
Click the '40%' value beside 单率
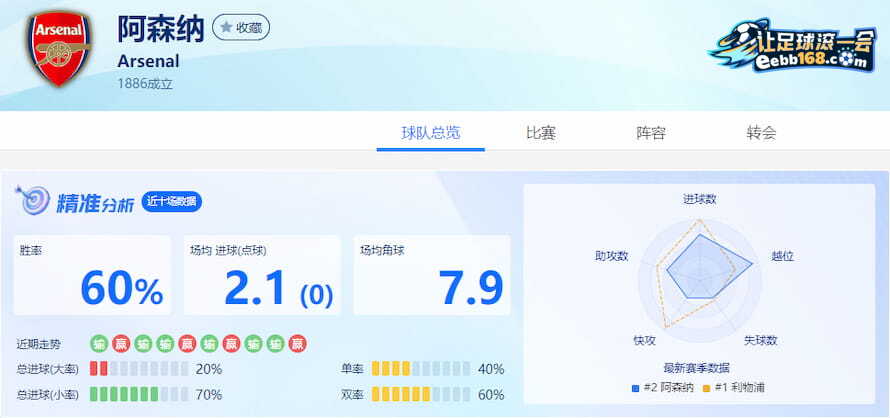point(491,369)
